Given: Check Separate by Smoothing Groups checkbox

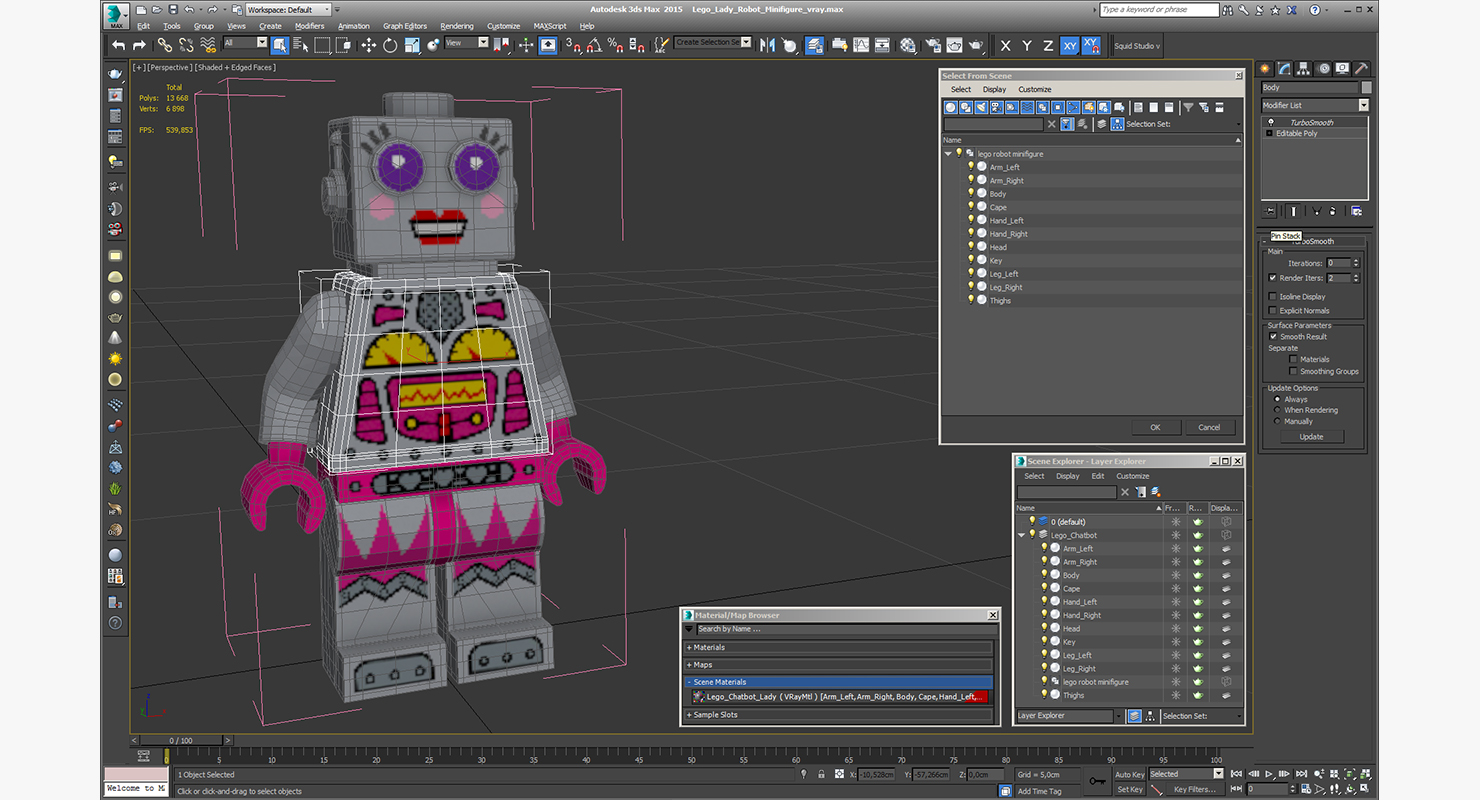Looking at the screenshot, I should 1293,371.
